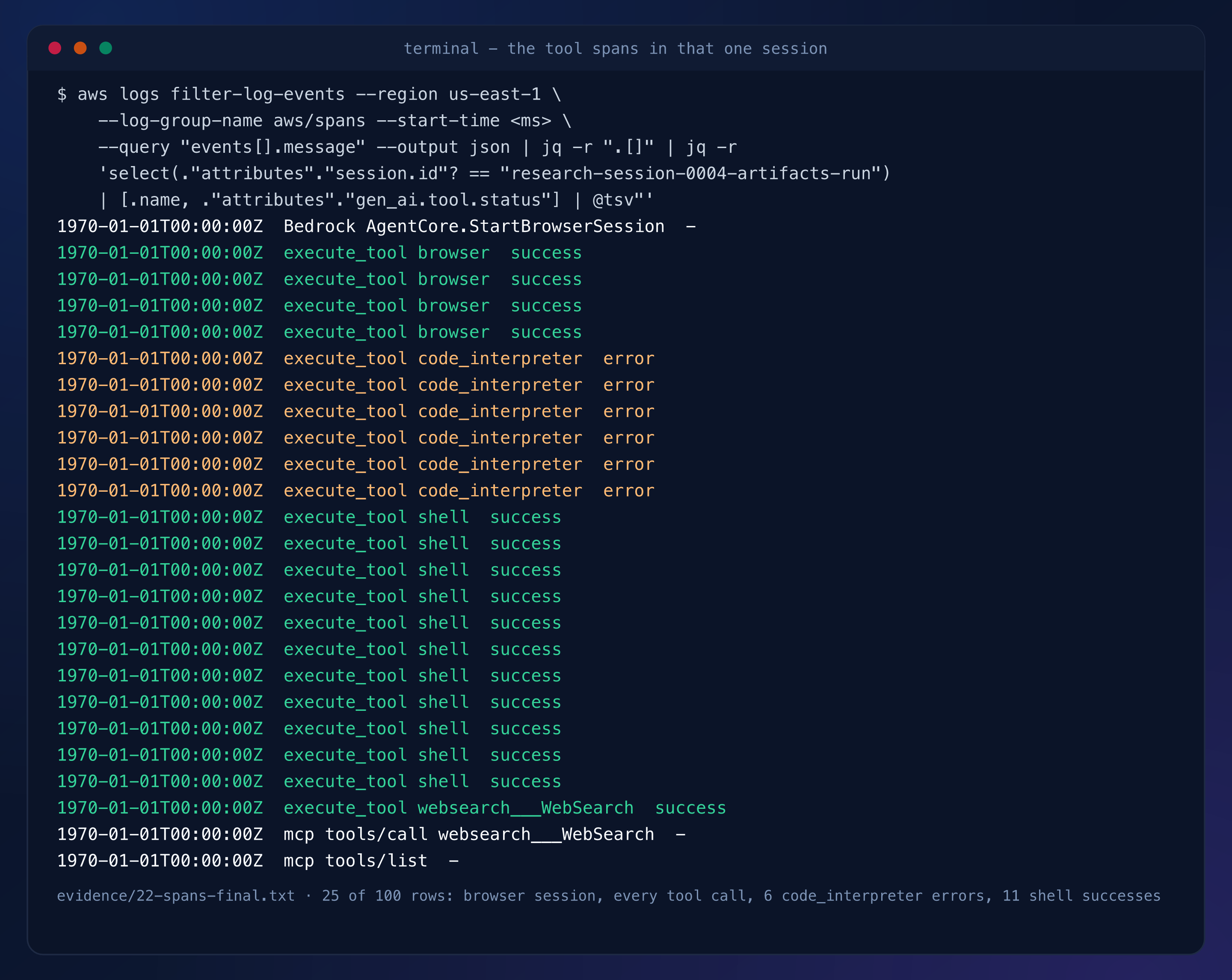Click the timestamp of the 'mcp tools/list' row

(160, 861)
